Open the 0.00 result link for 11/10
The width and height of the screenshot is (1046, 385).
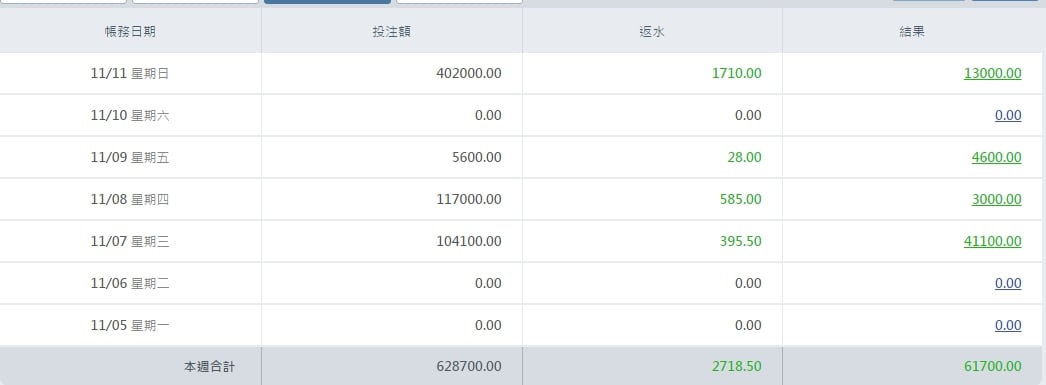tap(1008, 115)
